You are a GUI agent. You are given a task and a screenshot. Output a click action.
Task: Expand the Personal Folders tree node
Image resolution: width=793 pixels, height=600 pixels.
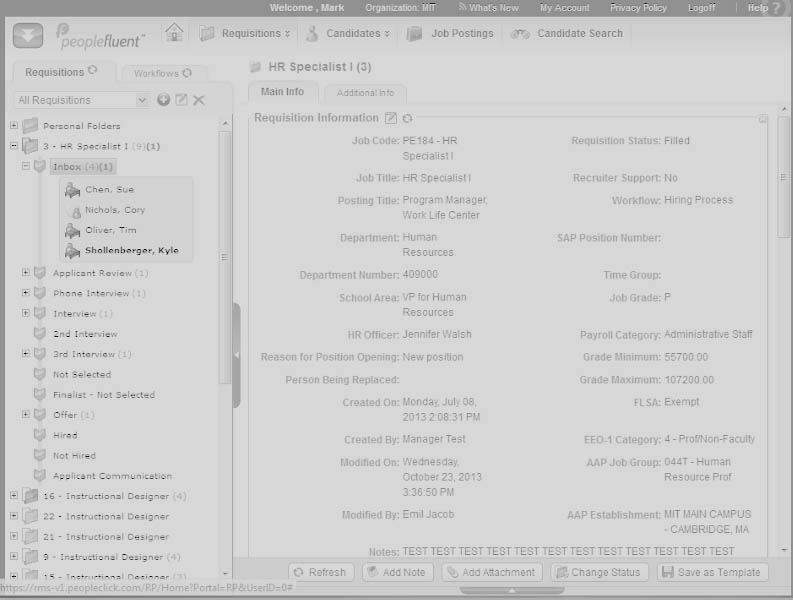click(x=14, y=126)
